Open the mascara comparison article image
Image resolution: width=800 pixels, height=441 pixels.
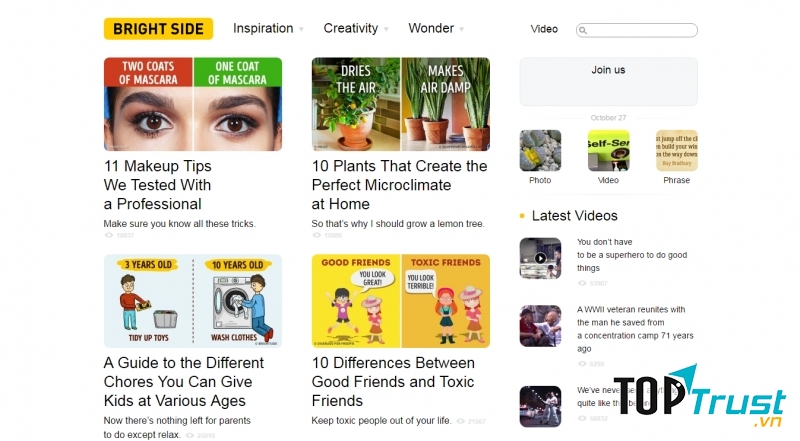(x=193, y=104)
